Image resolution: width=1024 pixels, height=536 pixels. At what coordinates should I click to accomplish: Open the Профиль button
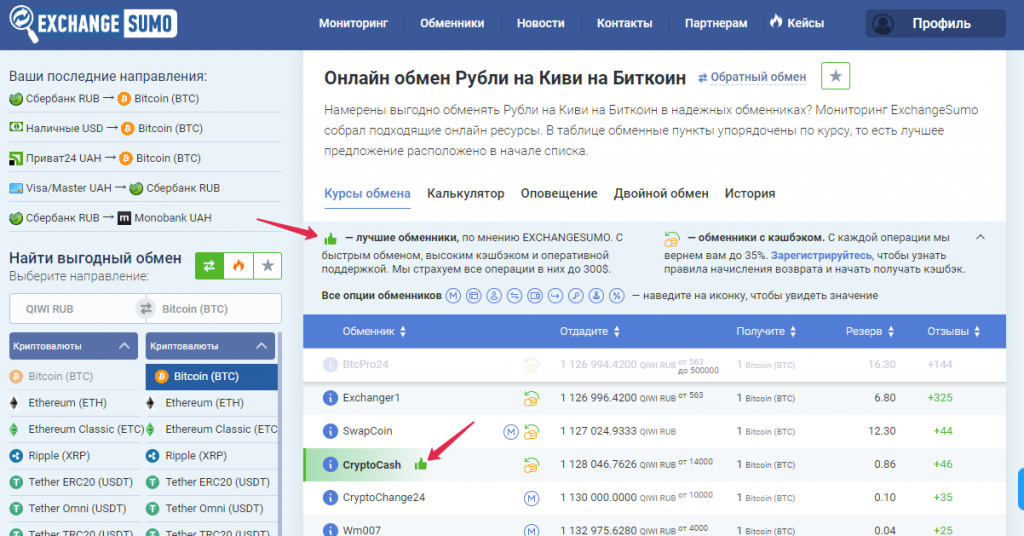click(935, 24)
